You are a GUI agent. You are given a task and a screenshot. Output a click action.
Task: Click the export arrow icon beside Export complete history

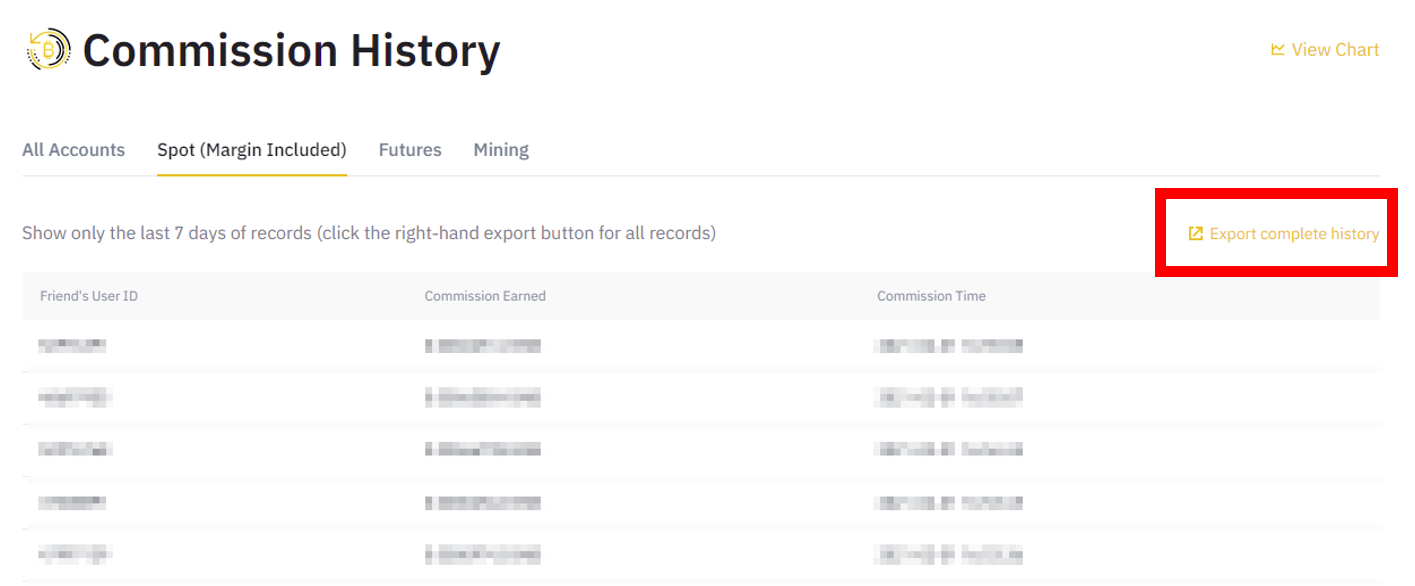click(1195, 234)
